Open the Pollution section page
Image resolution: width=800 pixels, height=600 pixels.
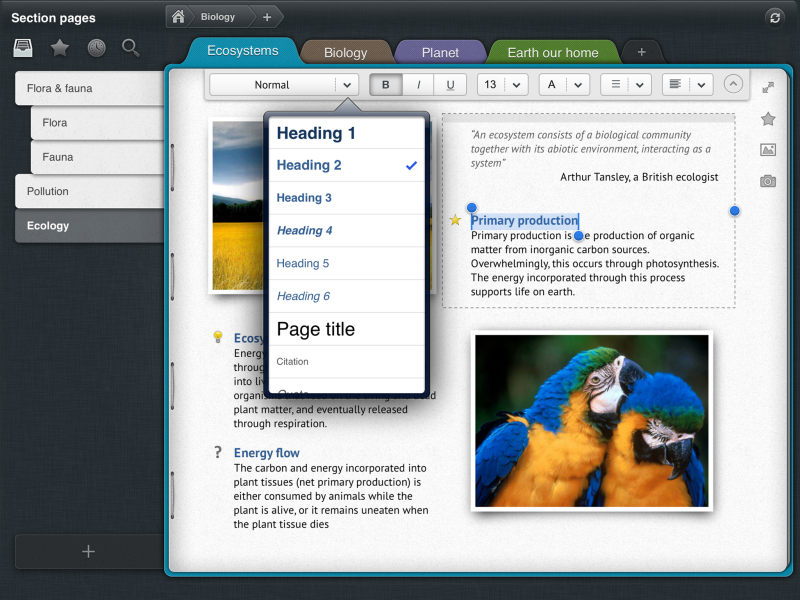click(x=88, y=191)
